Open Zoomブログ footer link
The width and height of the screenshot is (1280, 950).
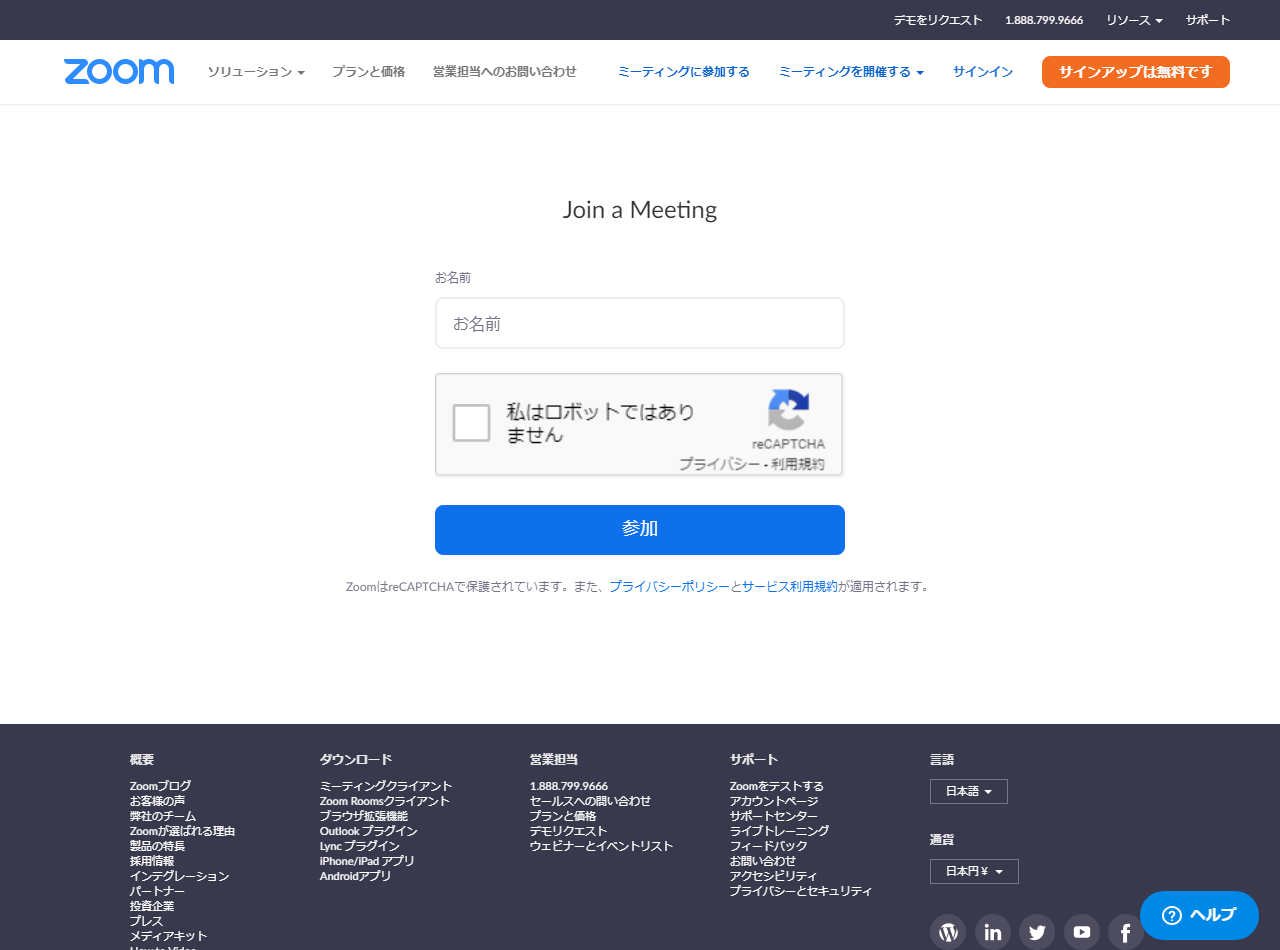160,786
